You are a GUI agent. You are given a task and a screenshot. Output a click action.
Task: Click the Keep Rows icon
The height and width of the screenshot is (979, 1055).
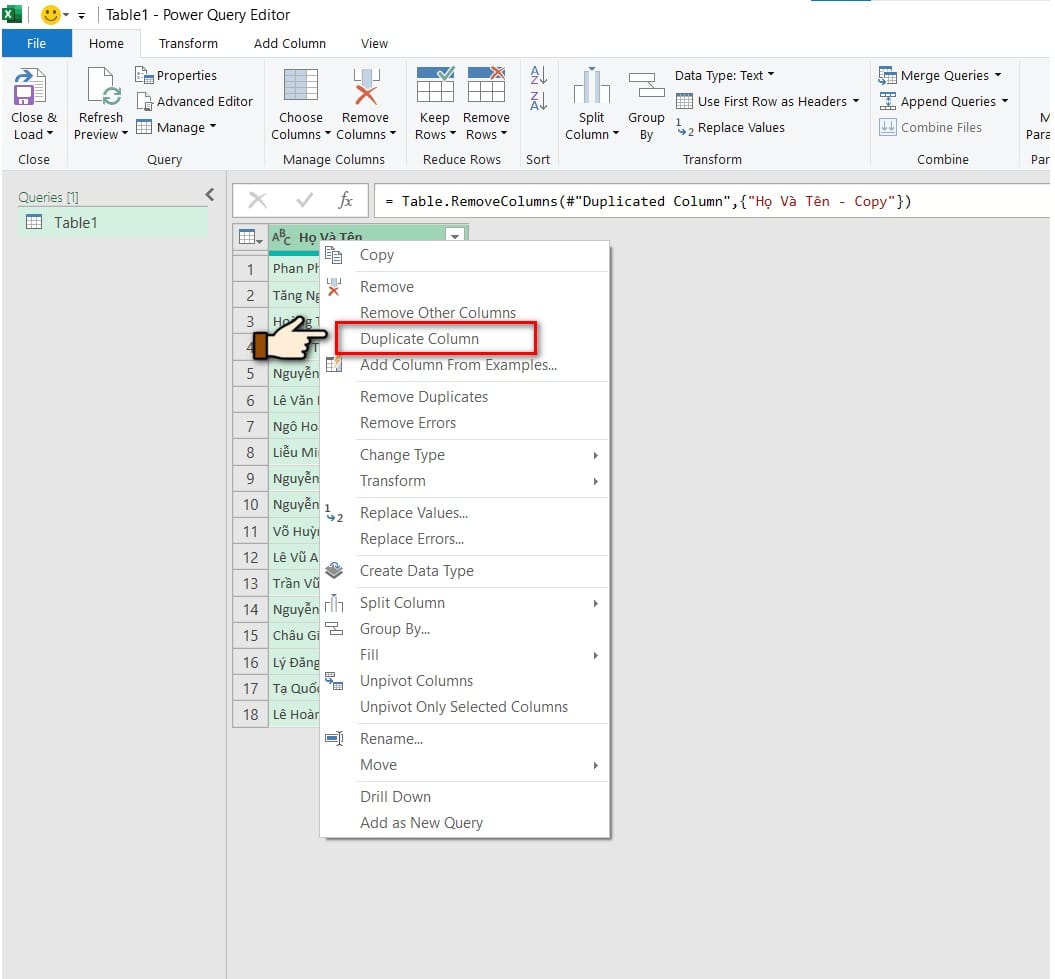point(434,86)
